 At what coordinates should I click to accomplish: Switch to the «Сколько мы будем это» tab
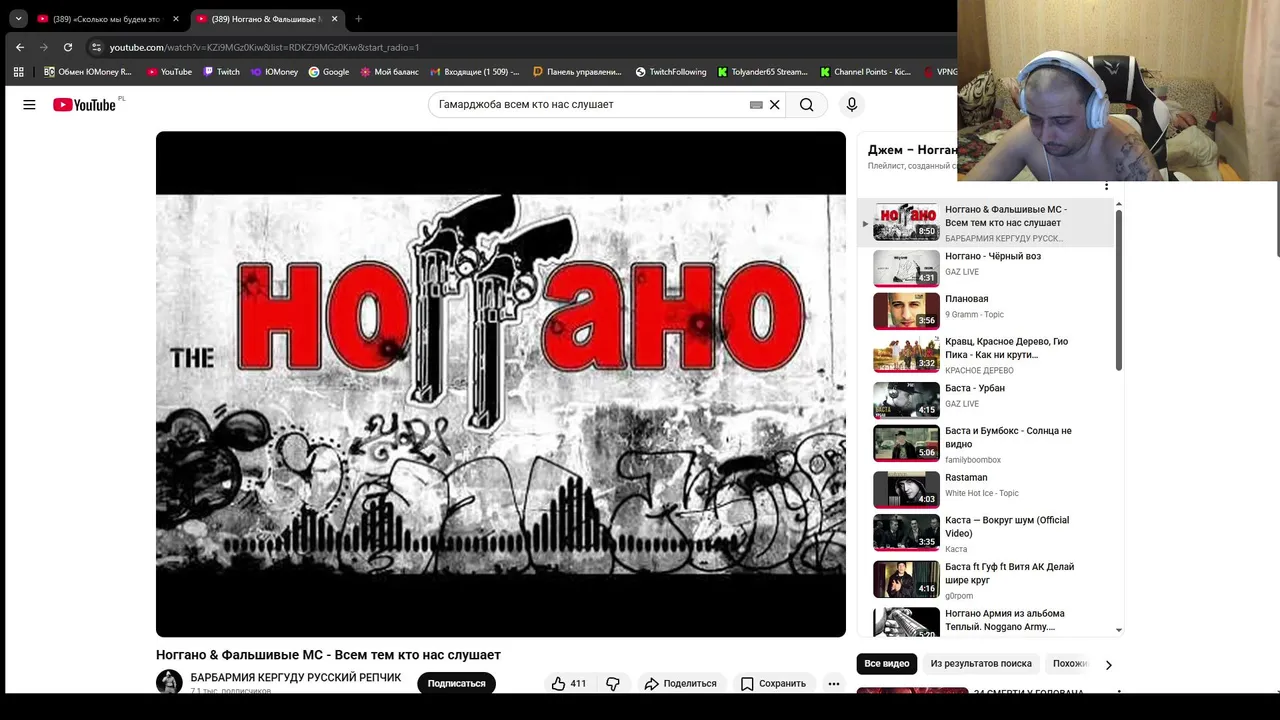(106, 19)
